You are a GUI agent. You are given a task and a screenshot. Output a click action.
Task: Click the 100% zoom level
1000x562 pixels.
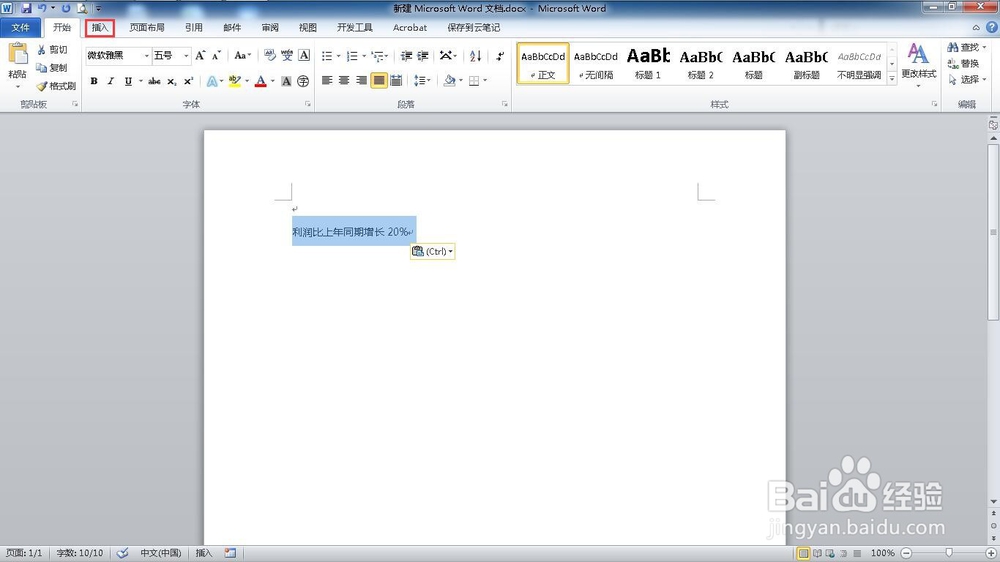[x=883, y=553]
